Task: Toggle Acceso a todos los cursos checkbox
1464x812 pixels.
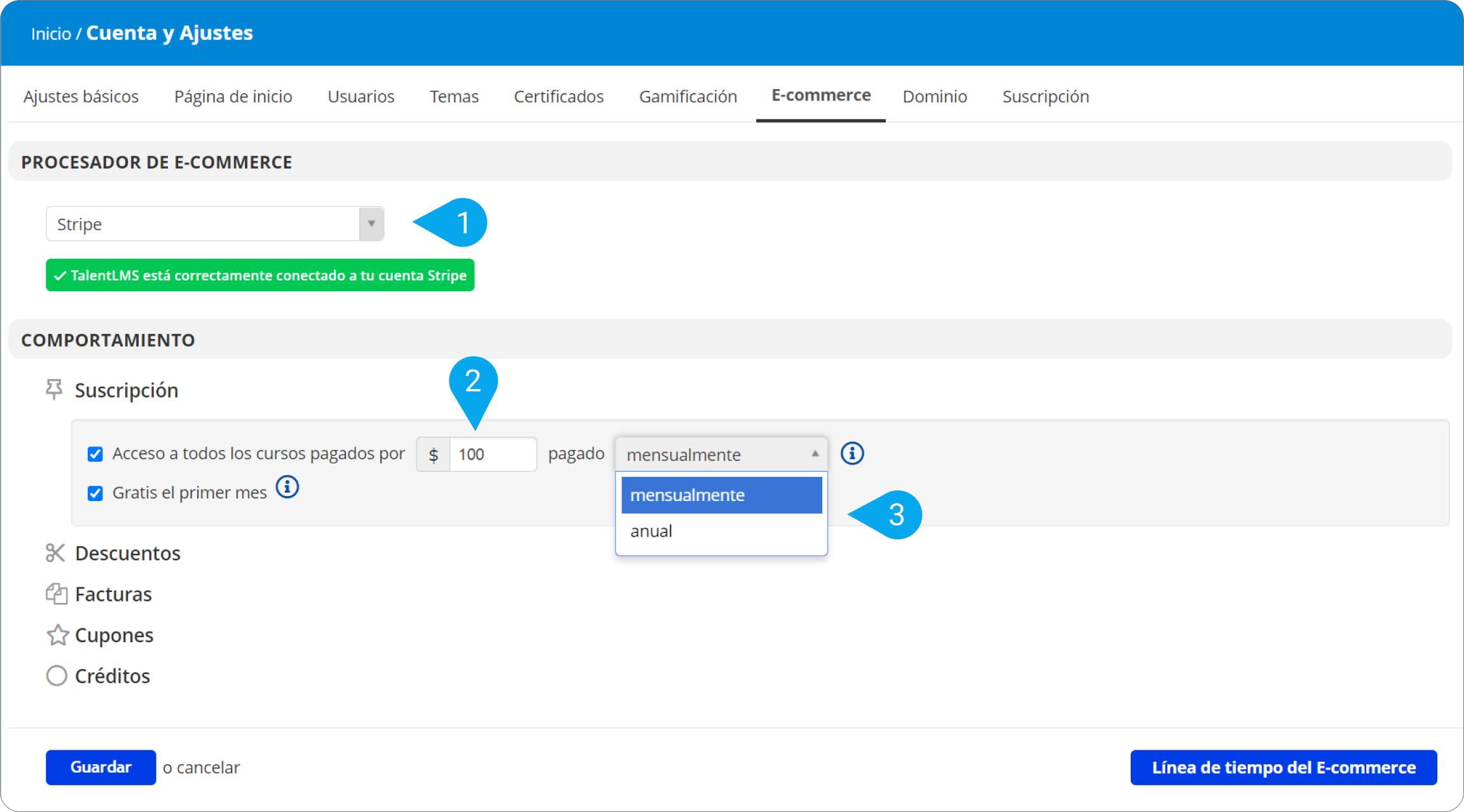Action: (95, 454)
